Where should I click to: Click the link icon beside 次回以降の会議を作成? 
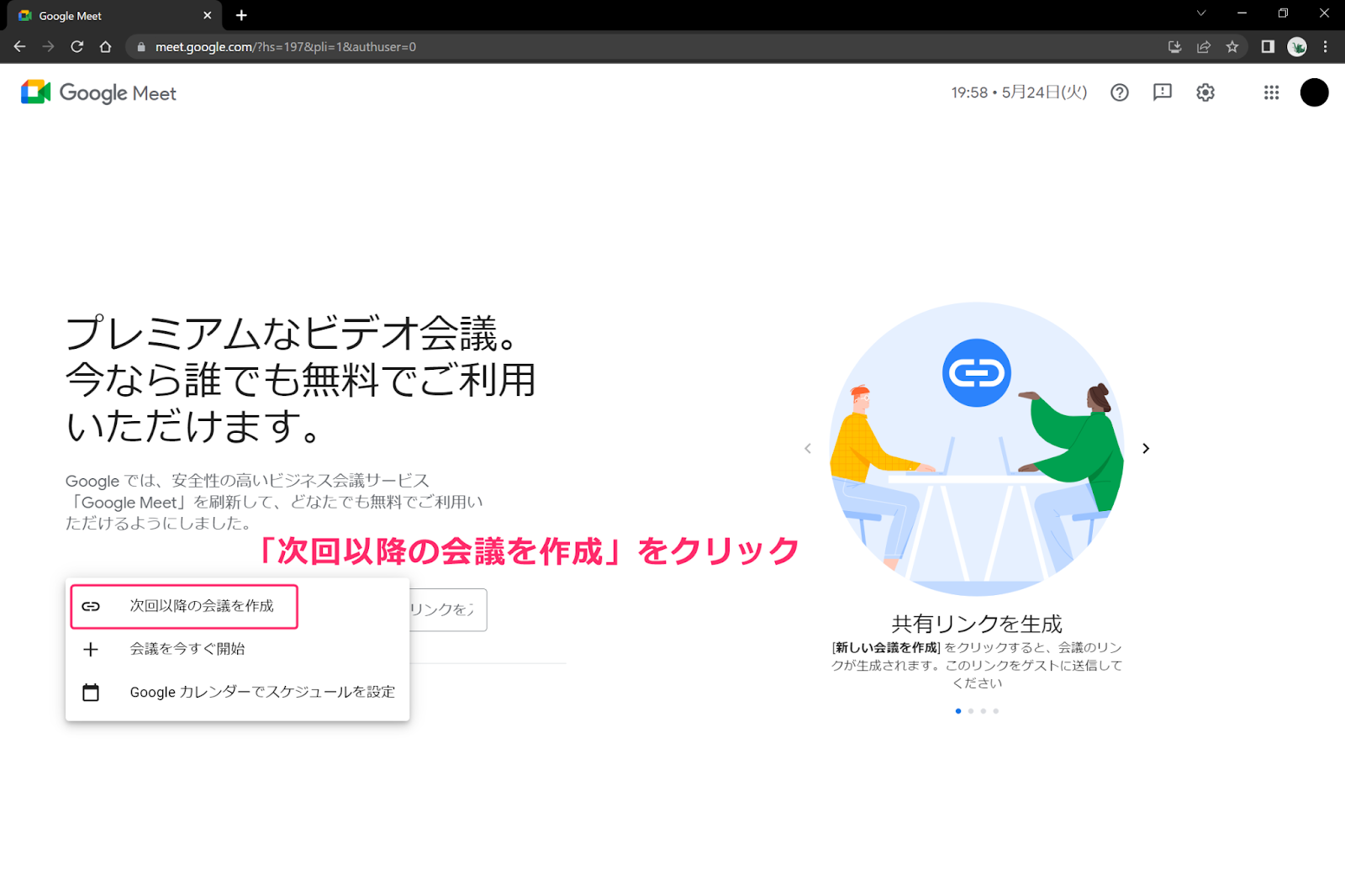coord(91,606)
